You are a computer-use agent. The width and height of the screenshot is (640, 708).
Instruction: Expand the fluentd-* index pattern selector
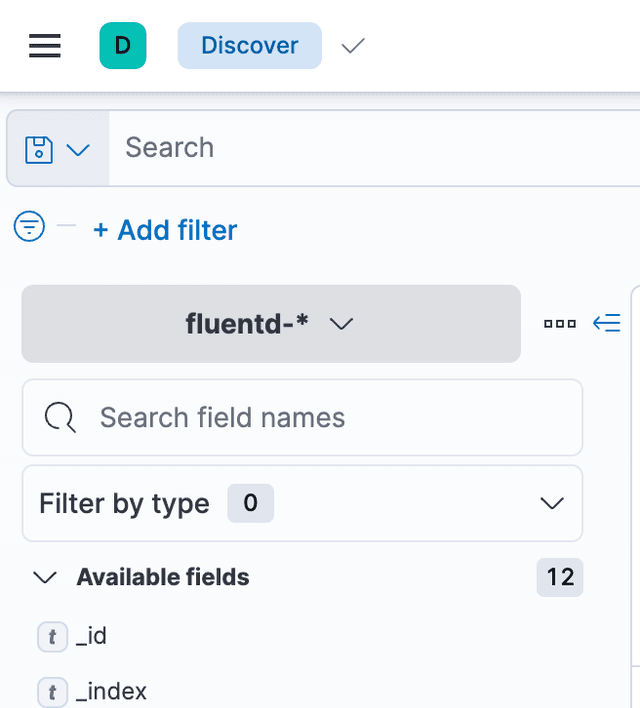(x=271, y=324)
